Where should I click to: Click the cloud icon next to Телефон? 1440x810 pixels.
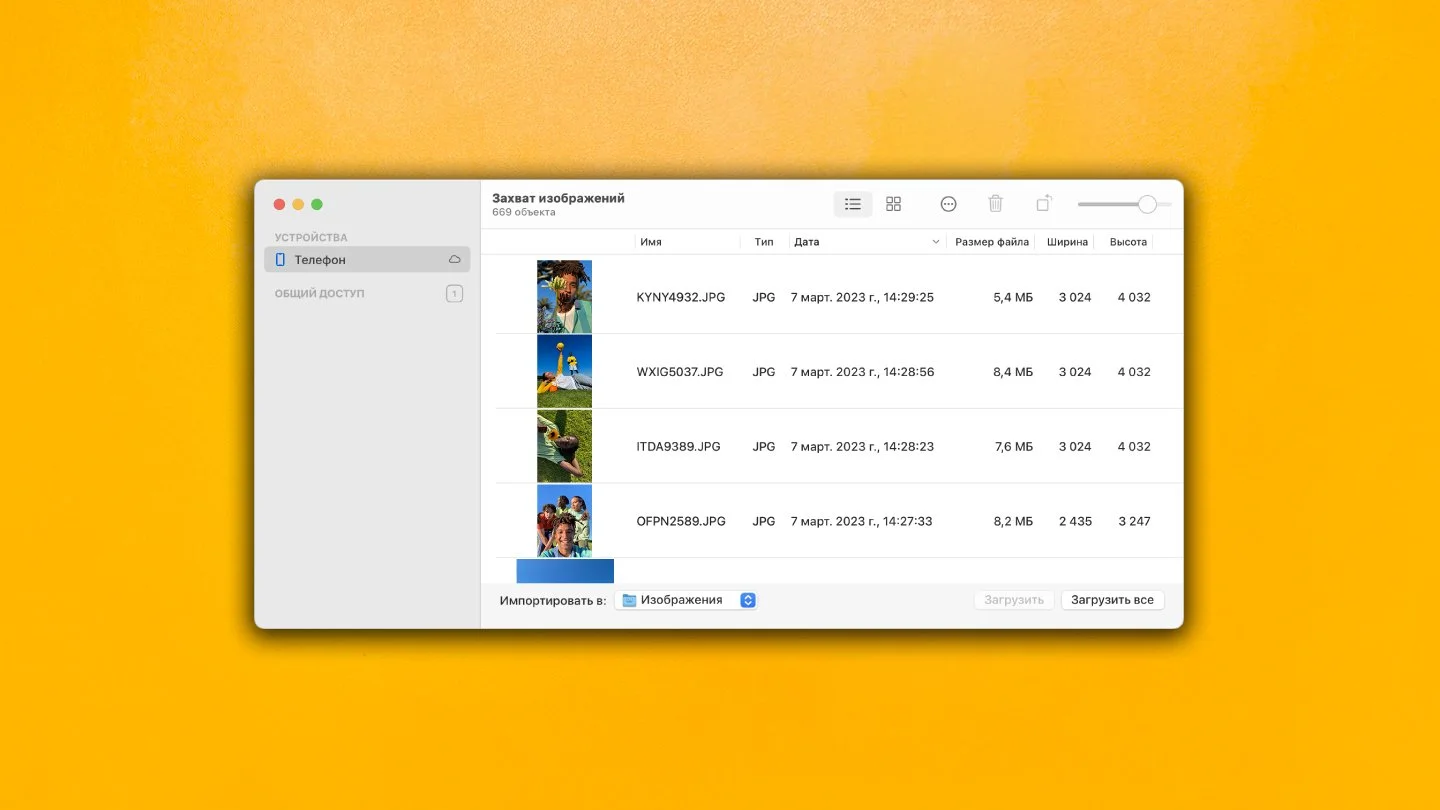click(x=455, y=260)
